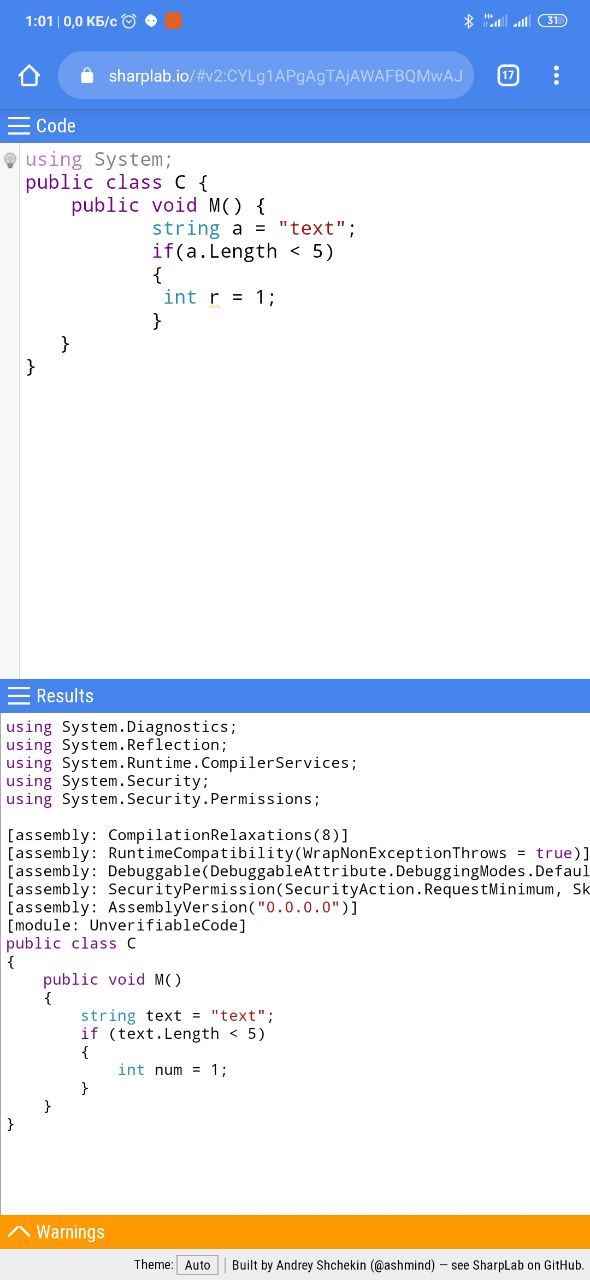Tap the battery indicator showing 31
The height and width of the screenshot is (1280, 590).
pyautogui.click(x=553, y=20)
